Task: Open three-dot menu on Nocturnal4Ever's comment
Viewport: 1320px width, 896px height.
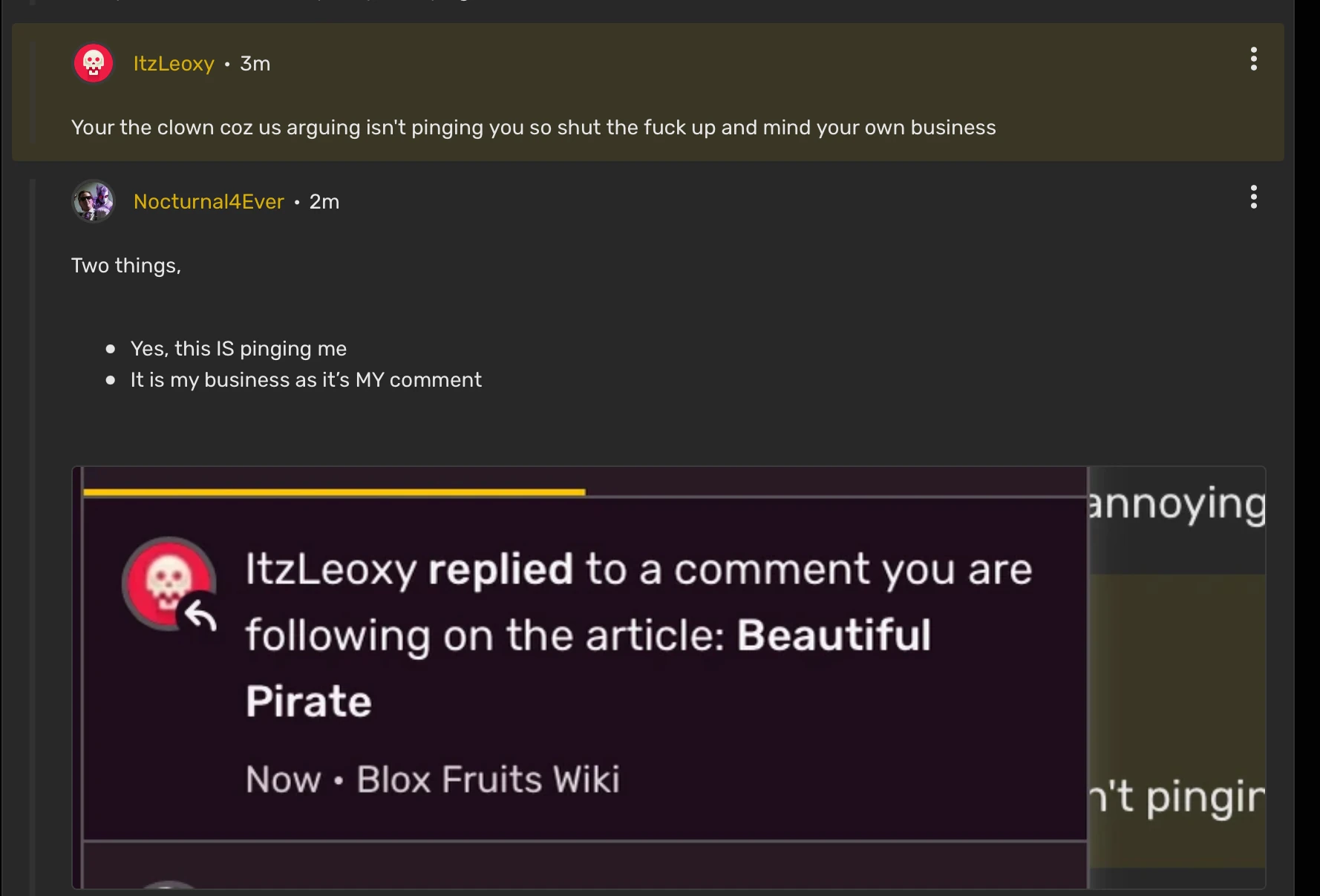Action: (1253, 197)
